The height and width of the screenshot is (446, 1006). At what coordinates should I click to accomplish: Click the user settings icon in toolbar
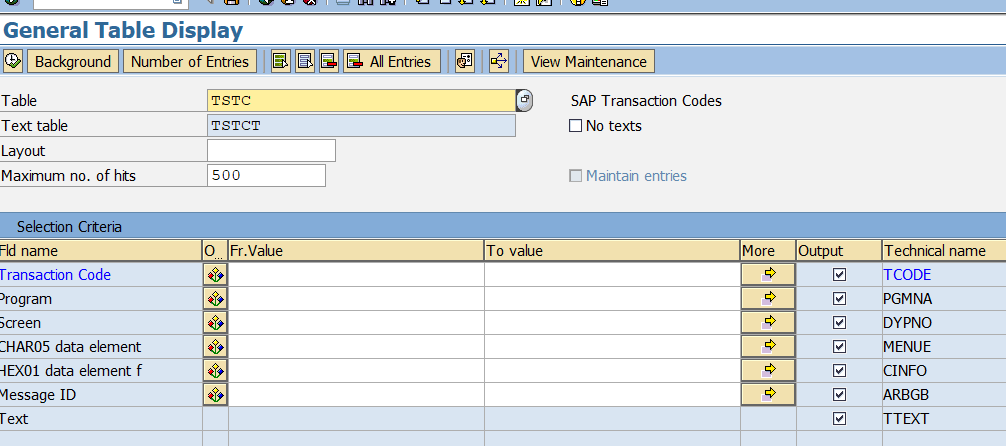(x=465, y=62)
